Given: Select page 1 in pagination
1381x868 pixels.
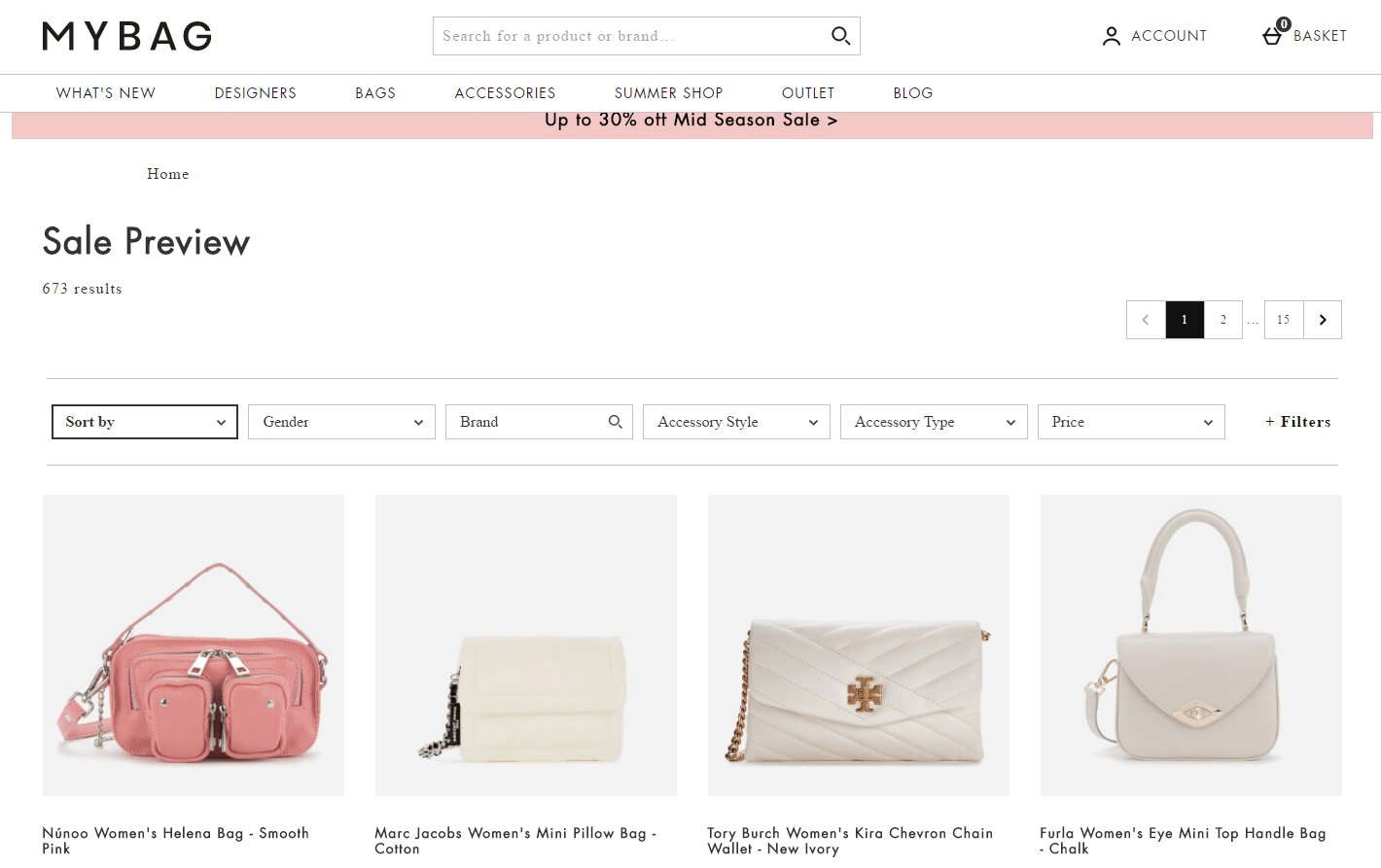Looking at the screenshot, I should point(1185,320).
